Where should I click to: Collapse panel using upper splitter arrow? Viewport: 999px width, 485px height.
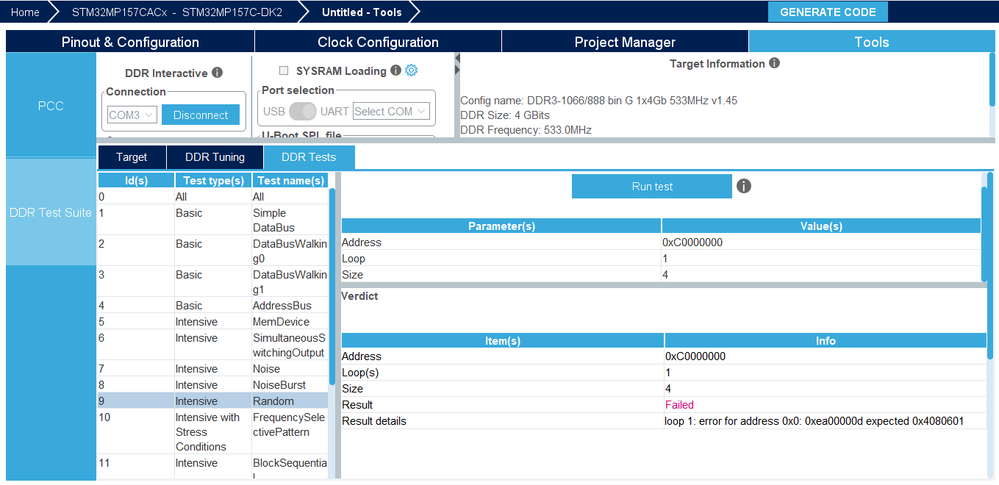[457, 59]
